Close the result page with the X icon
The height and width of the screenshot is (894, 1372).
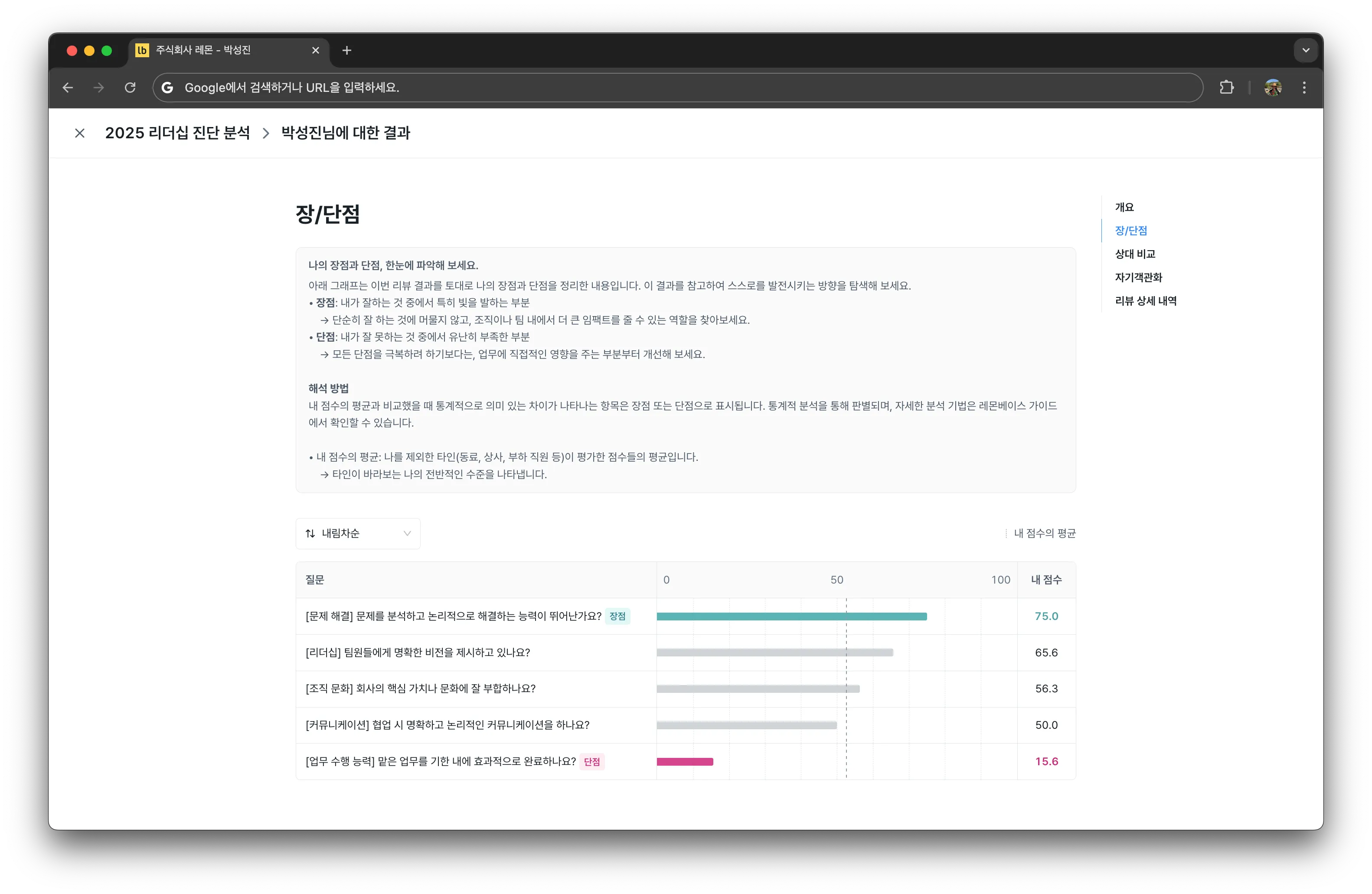click(x=80, y=133)
